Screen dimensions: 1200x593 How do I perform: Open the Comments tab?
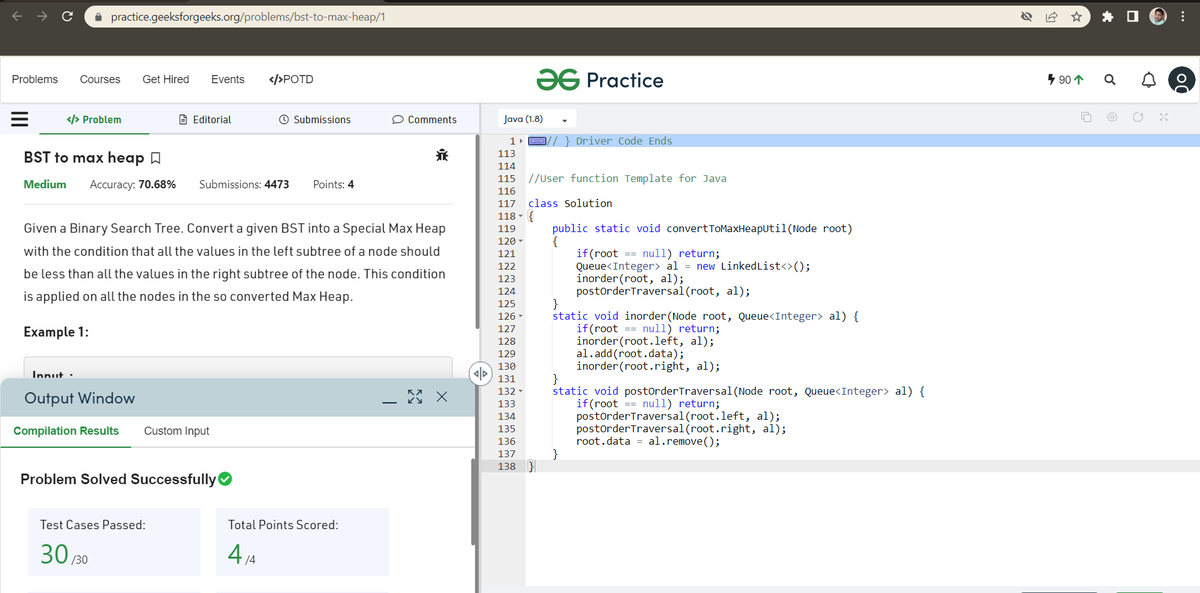point(425,120)
